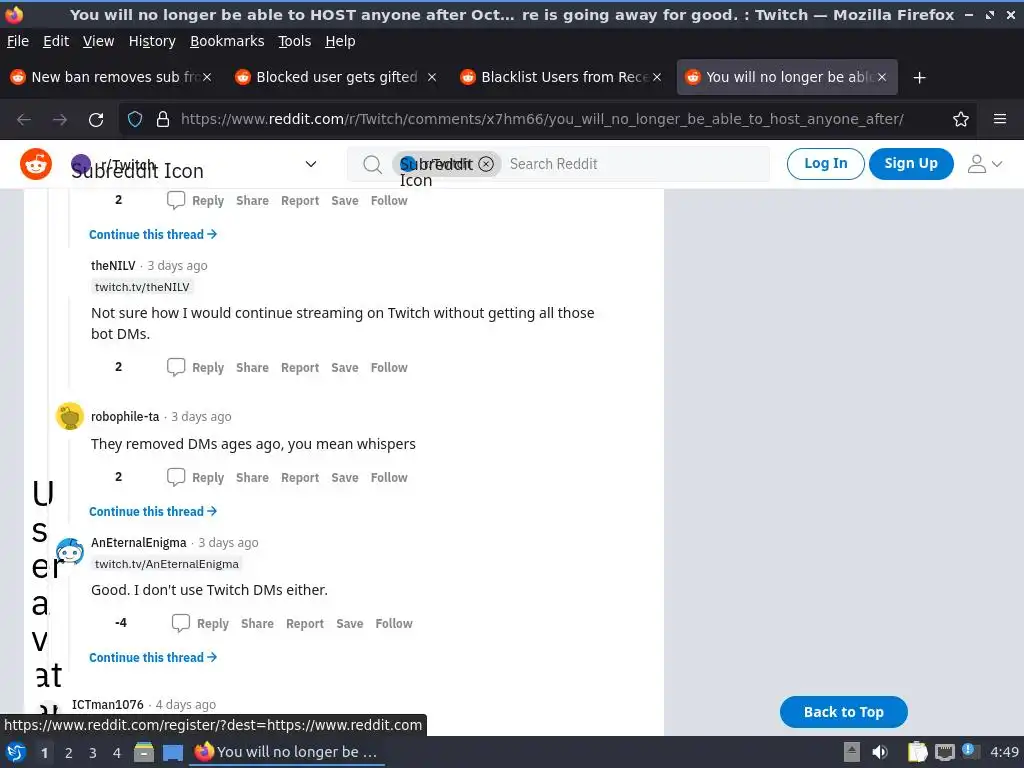Close the 'Blacklist Users' tab
Image resolution: width=1024 pixels, height=768 pixels.
click(x=657, y=77)
